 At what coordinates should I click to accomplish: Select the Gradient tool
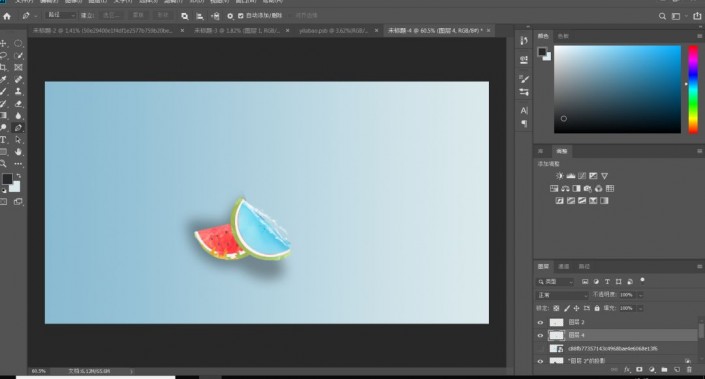coord(3,116)
